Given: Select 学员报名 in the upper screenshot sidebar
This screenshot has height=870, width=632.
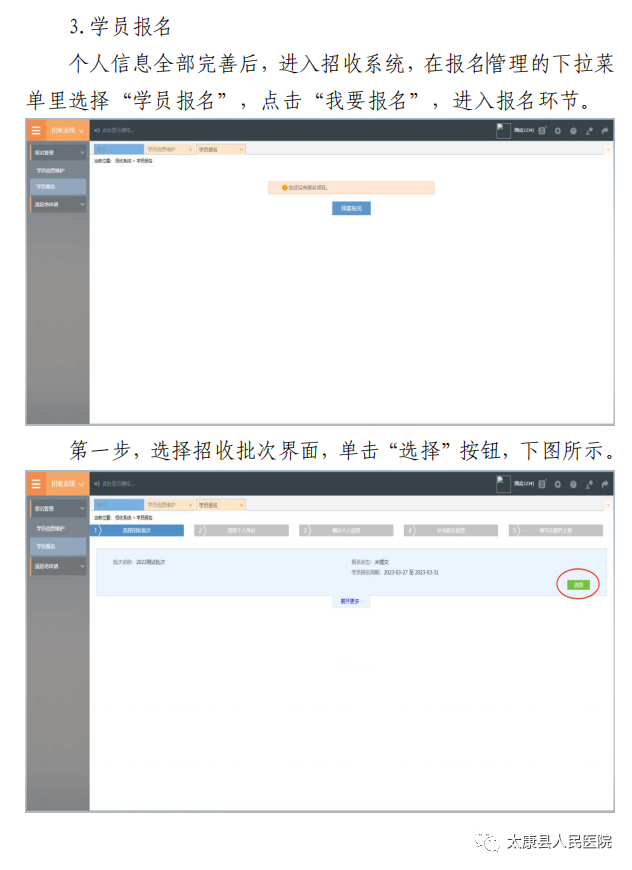Looking at the screenshot, I should coord(58,186).
